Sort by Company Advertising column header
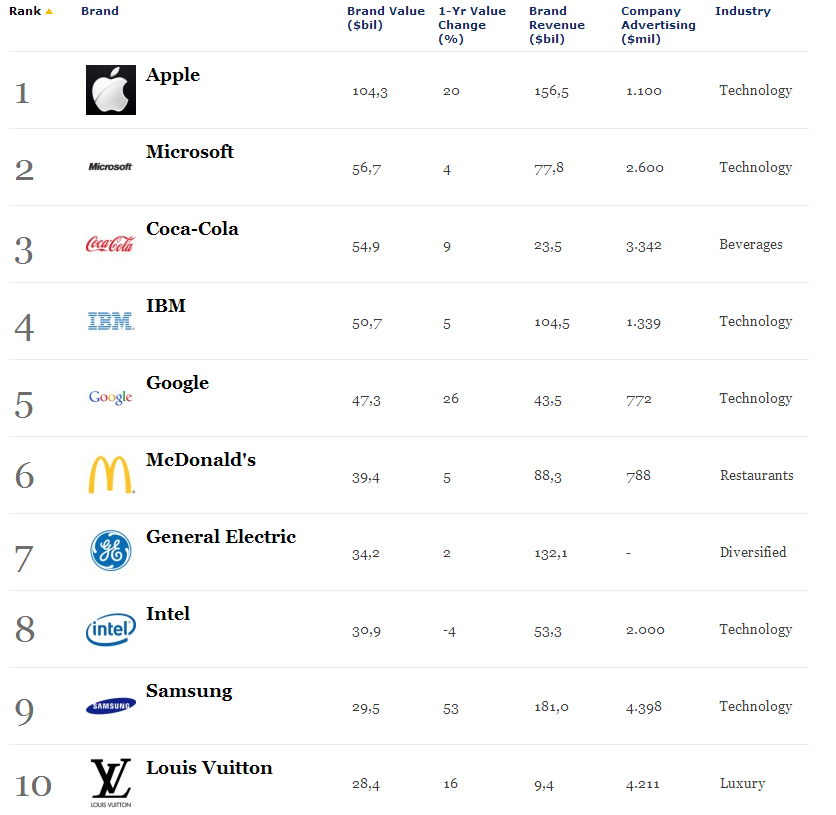836x815 pixels. pyautogui.click(x=658, y=25)
